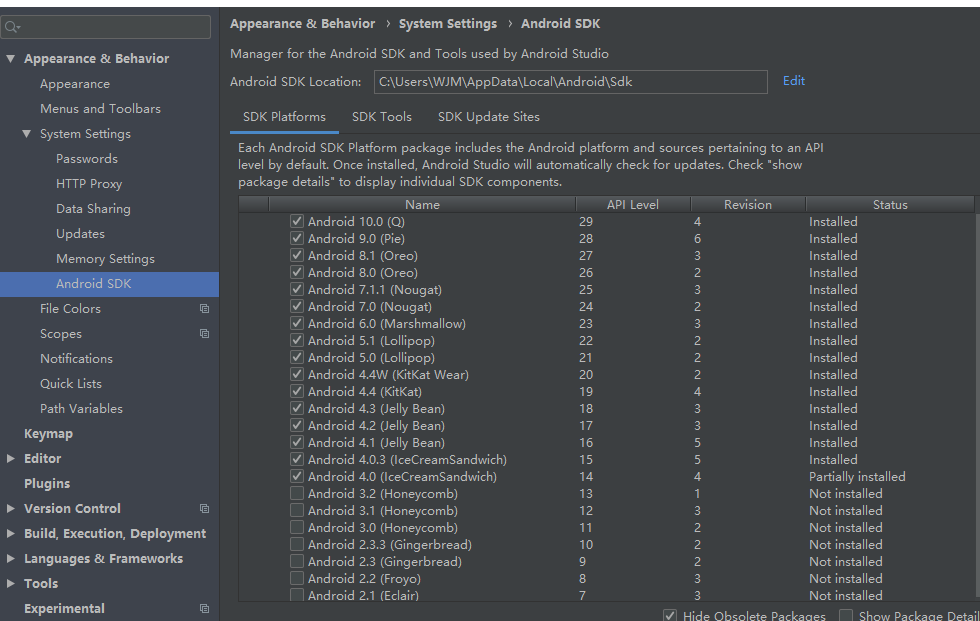Click the project-level icon beside File Colors
This screenshot has height=621, width=980.
click(x=204, y=309)
